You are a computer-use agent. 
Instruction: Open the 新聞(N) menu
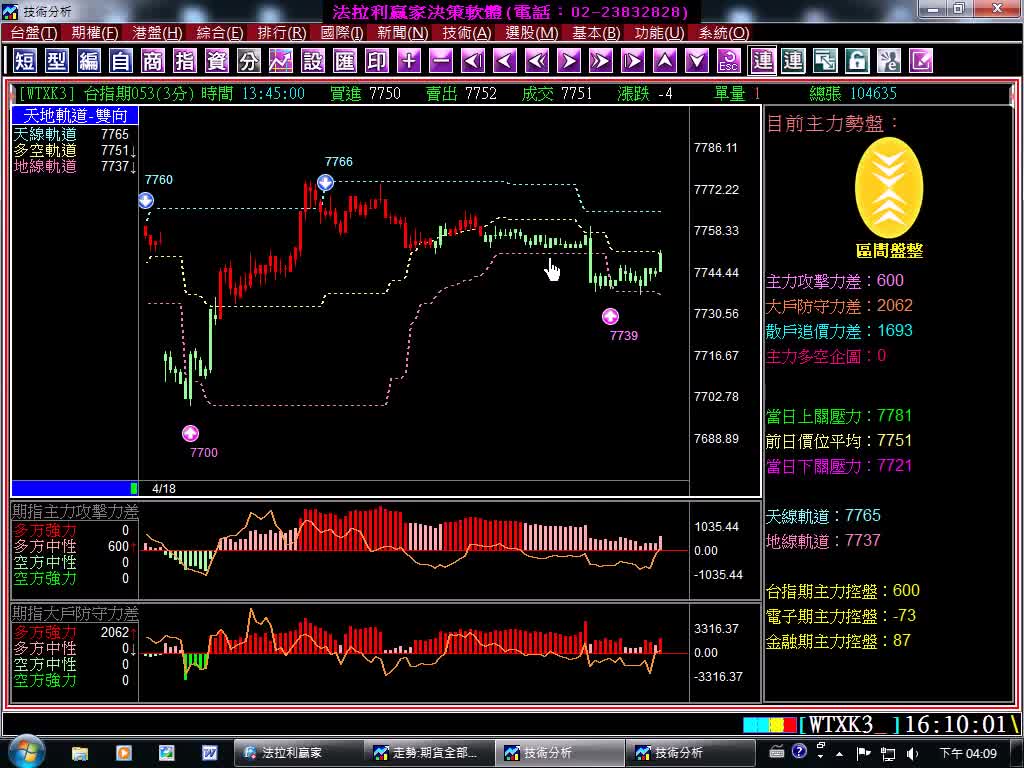pos(402,33)
